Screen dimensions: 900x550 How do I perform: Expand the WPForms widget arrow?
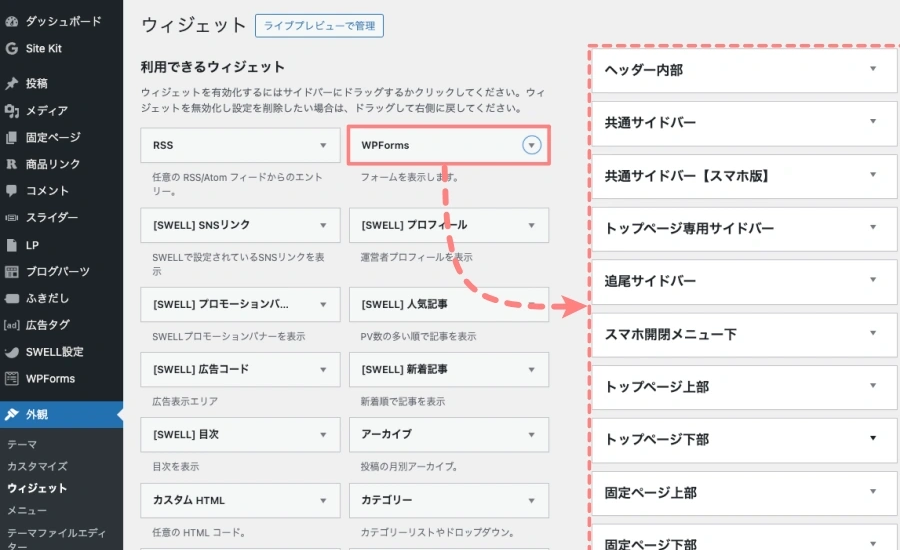[532, 145]
